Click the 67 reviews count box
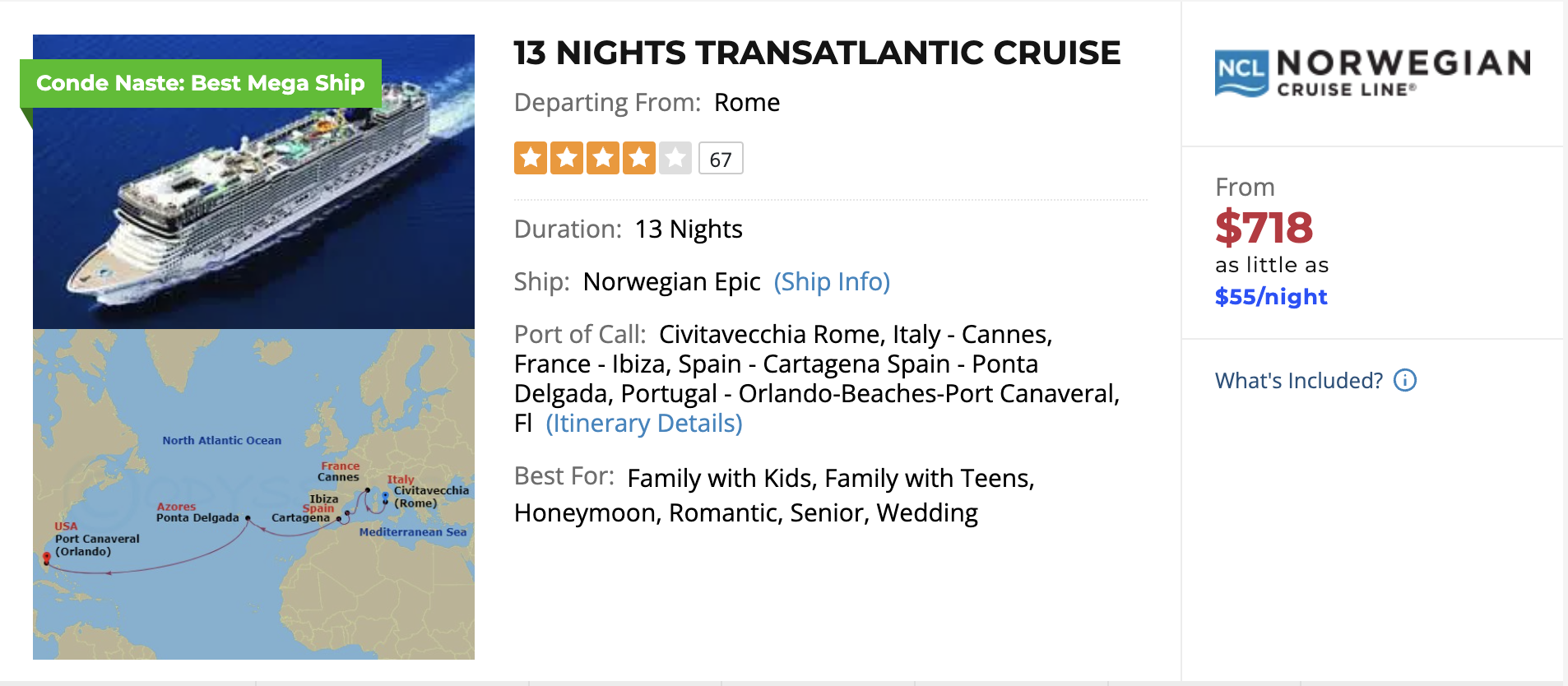This screenshot has height=686, width=1568. (x=721, y=159)
